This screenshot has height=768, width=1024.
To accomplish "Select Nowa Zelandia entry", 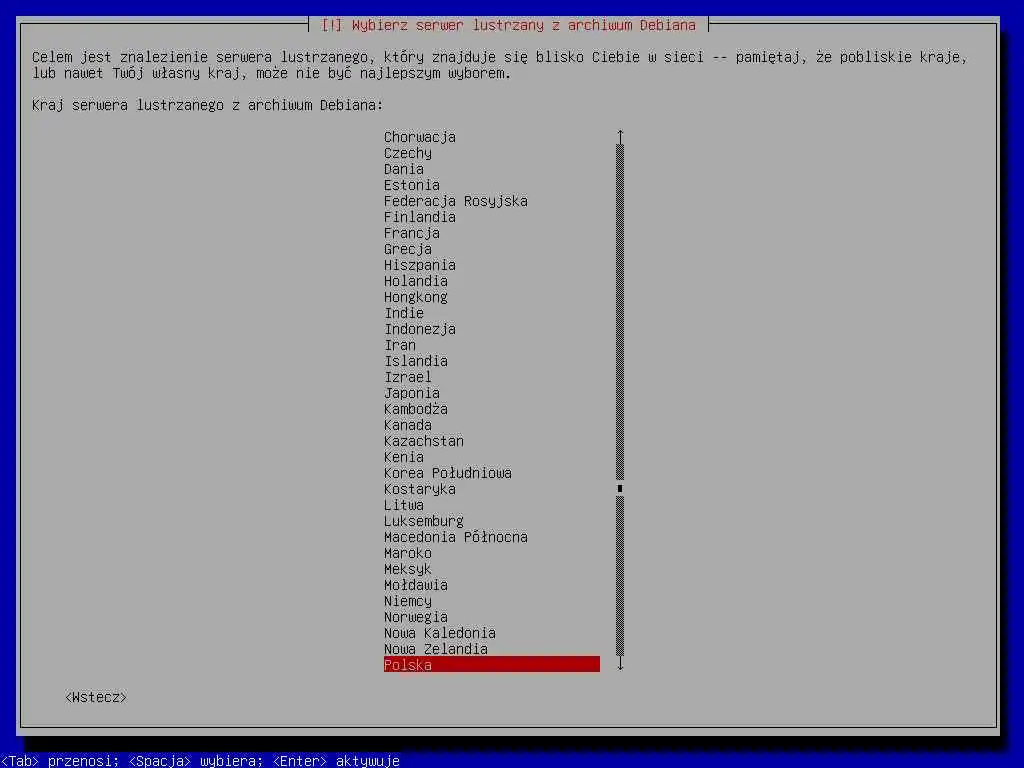I will point(436,649).
